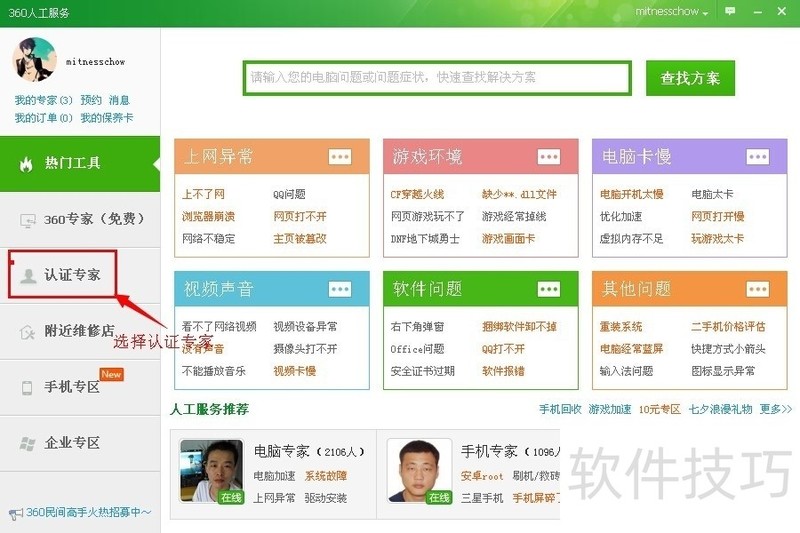Expand more options on 游戏环境 card
Image resolution: width=800 pixels, height=533 pixels.
(x=549, y=157)
